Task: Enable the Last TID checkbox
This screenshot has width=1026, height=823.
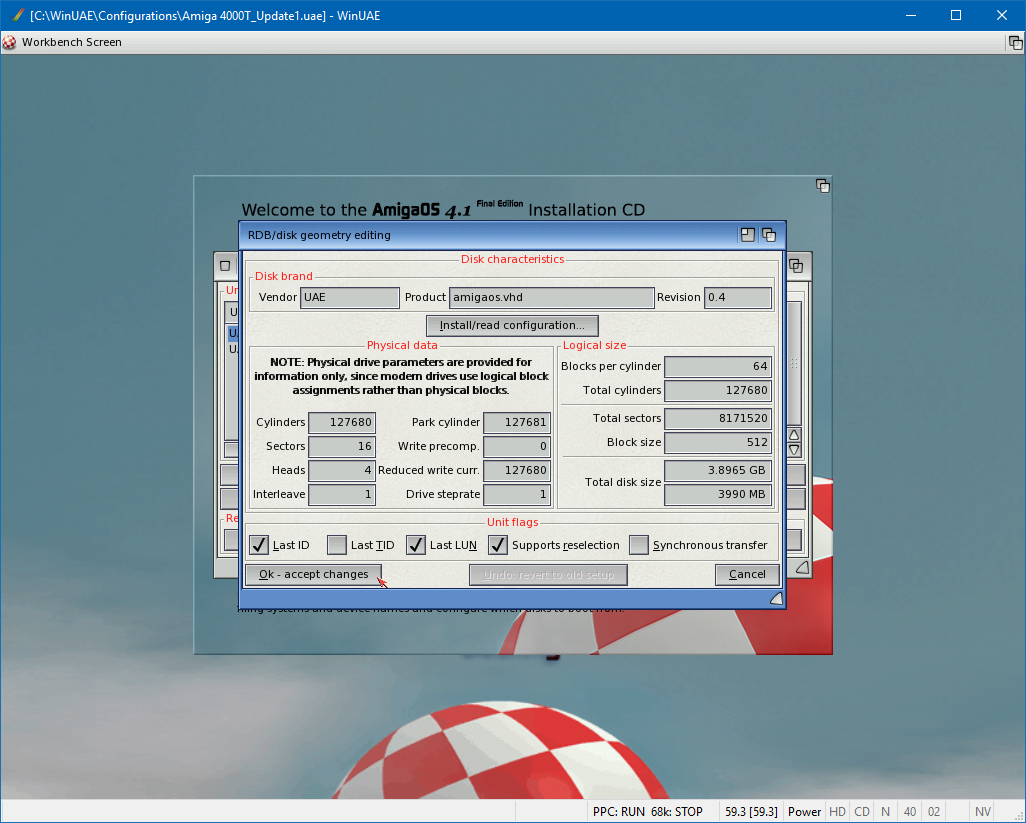Action: point(337,545)
